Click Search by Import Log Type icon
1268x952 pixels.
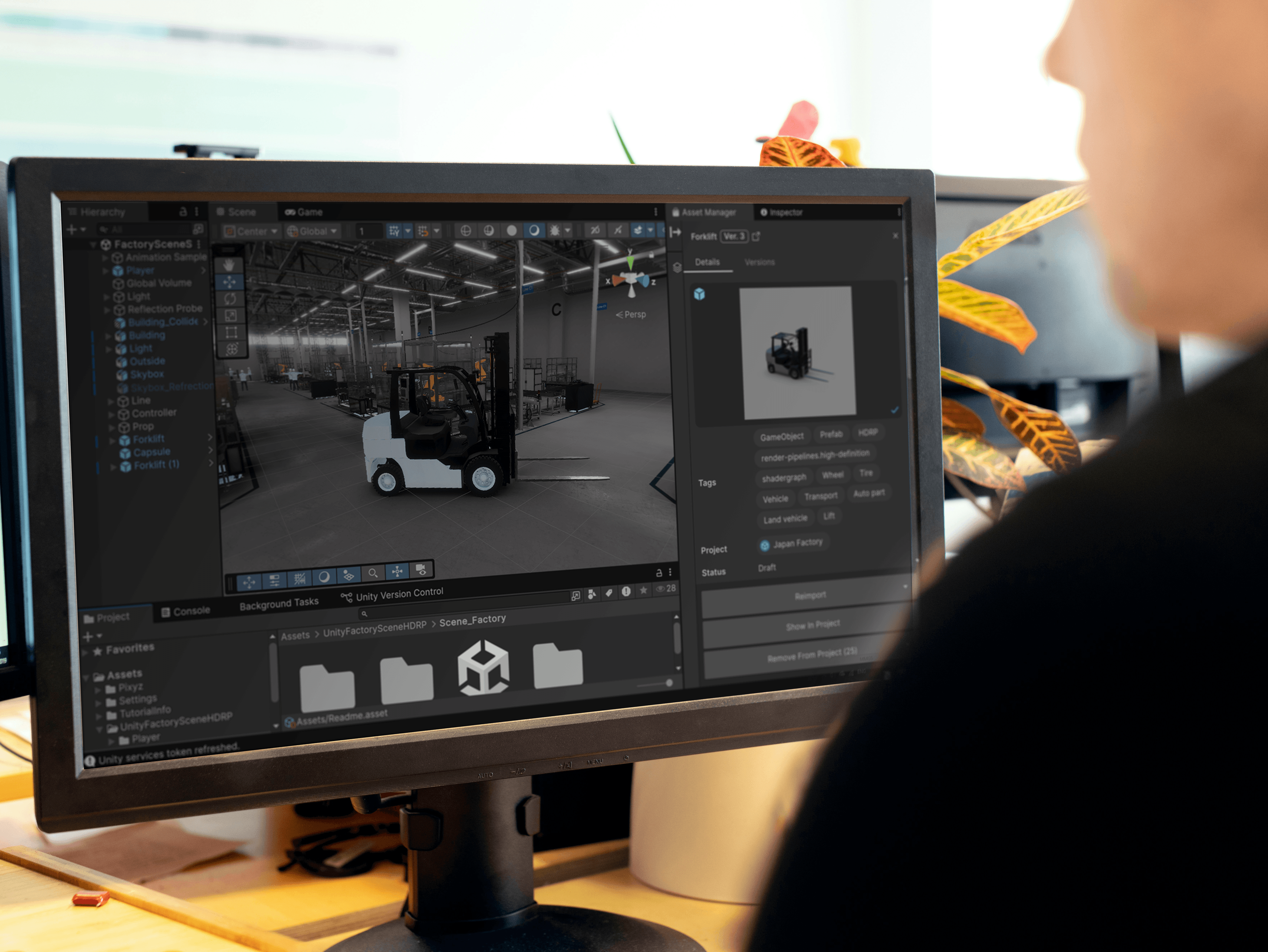(x=626, y=591)
